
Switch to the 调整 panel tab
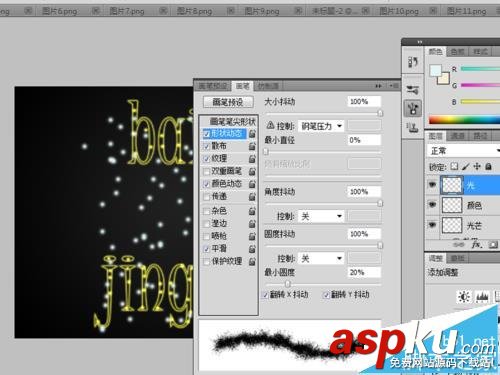point(436,258)
